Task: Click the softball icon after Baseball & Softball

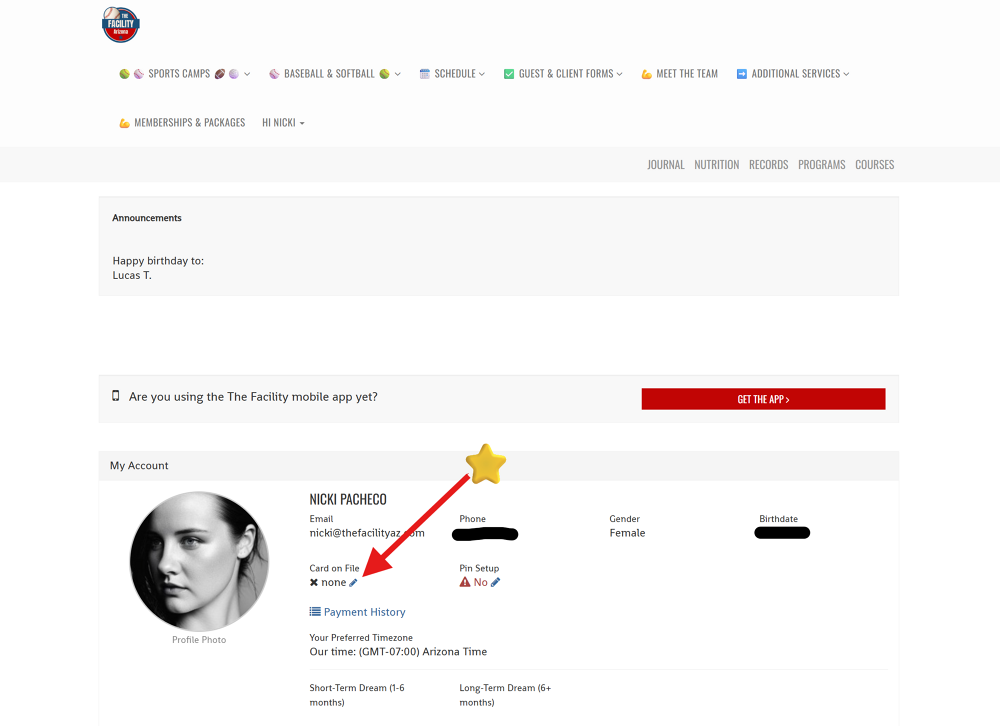Action: coord(385,74)
